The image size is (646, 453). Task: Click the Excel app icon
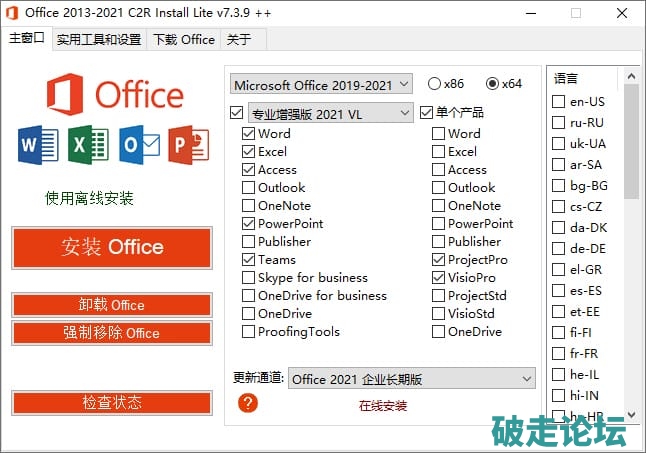89,146
